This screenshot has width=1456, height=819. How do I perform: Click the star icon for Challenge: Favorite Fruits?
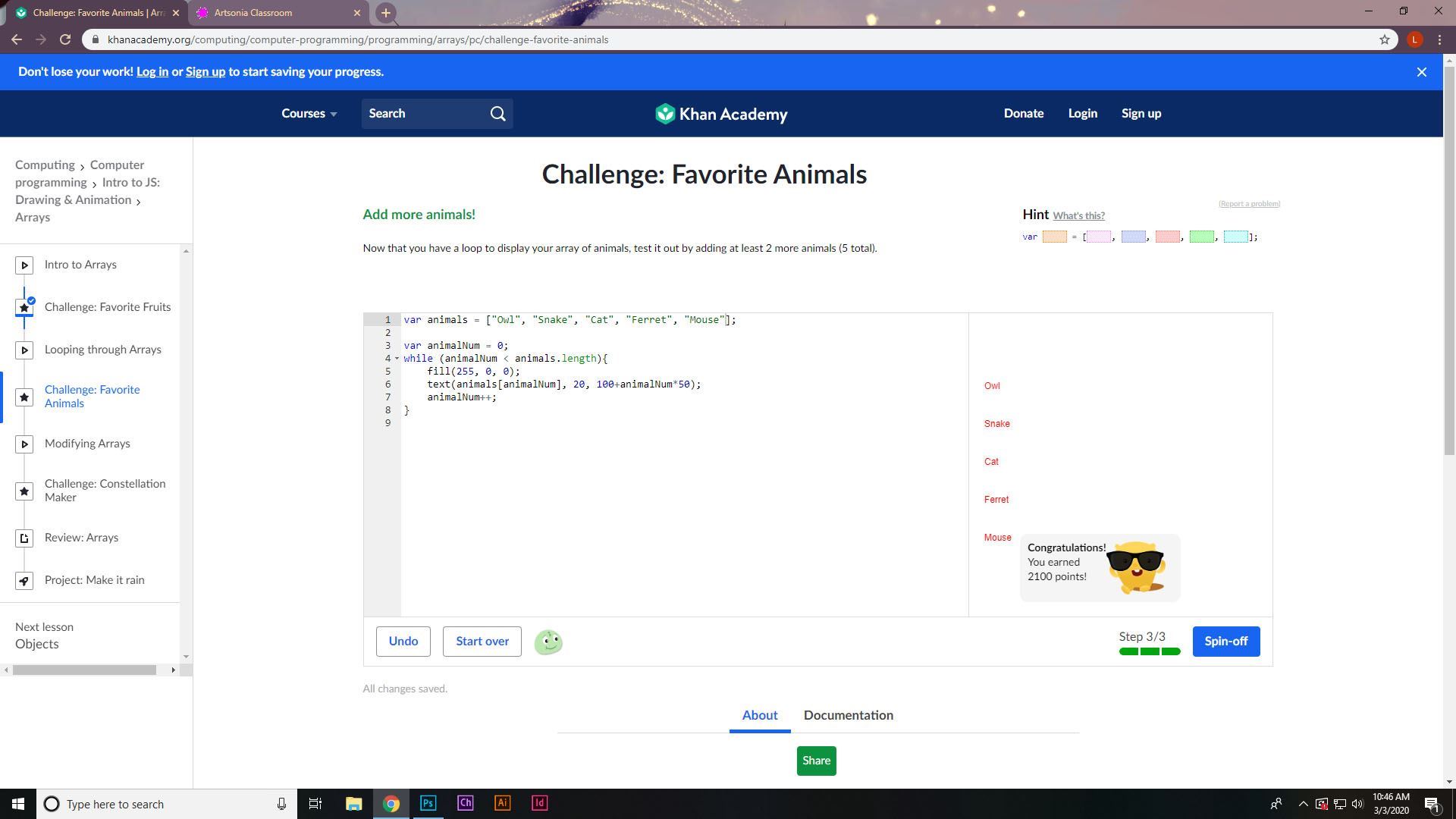pyautogui.click(x=24, y=307)
